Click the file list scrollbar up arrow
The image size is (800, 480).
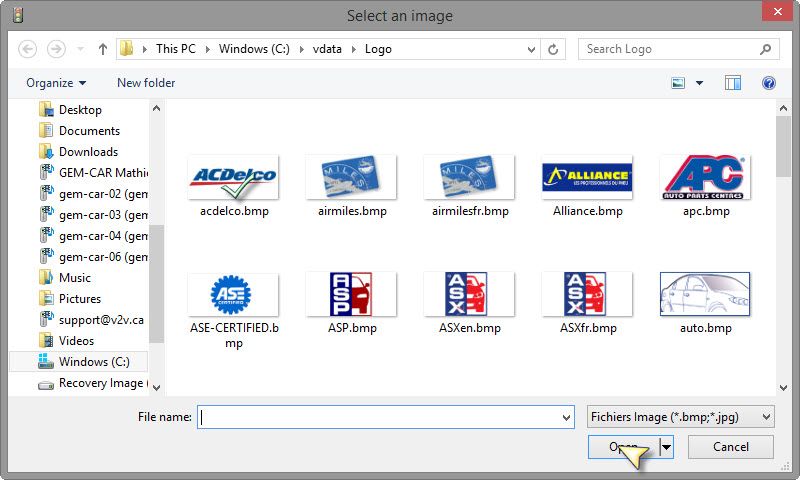(784, 108)
